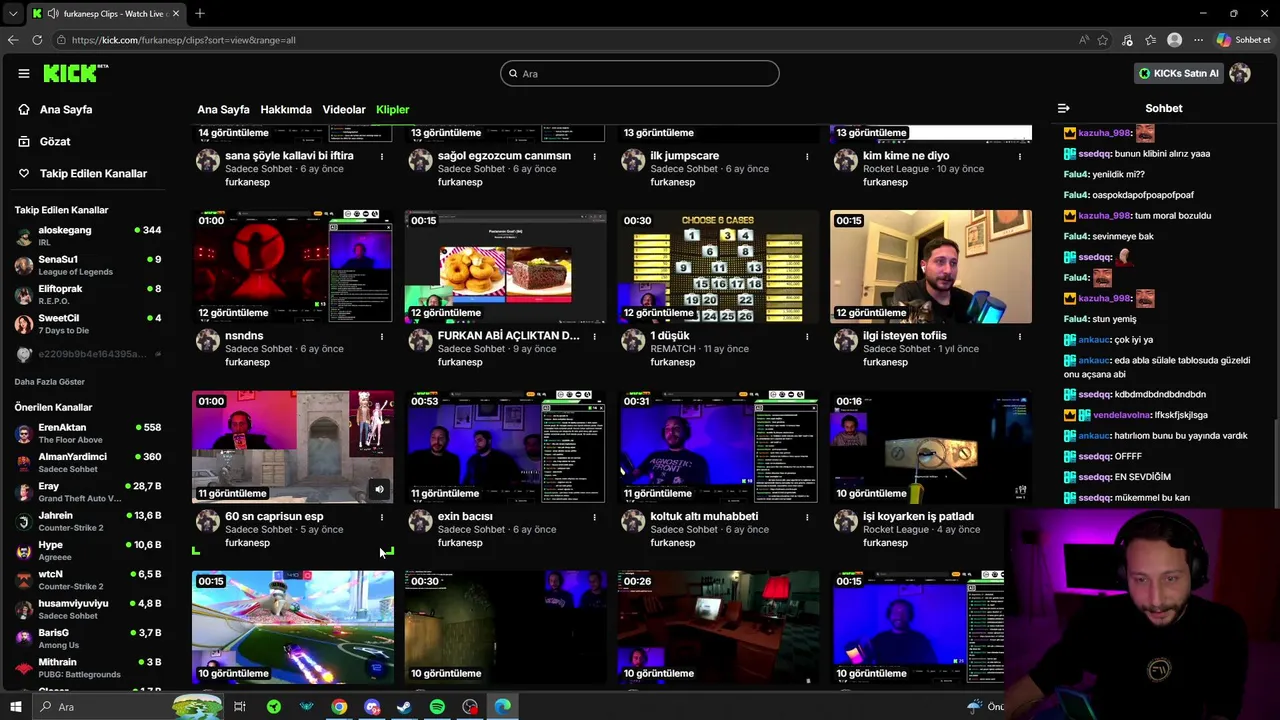Open SweetCil channel in followed list
Screen dimensions: 1280x720
click(x=88, y=324)
